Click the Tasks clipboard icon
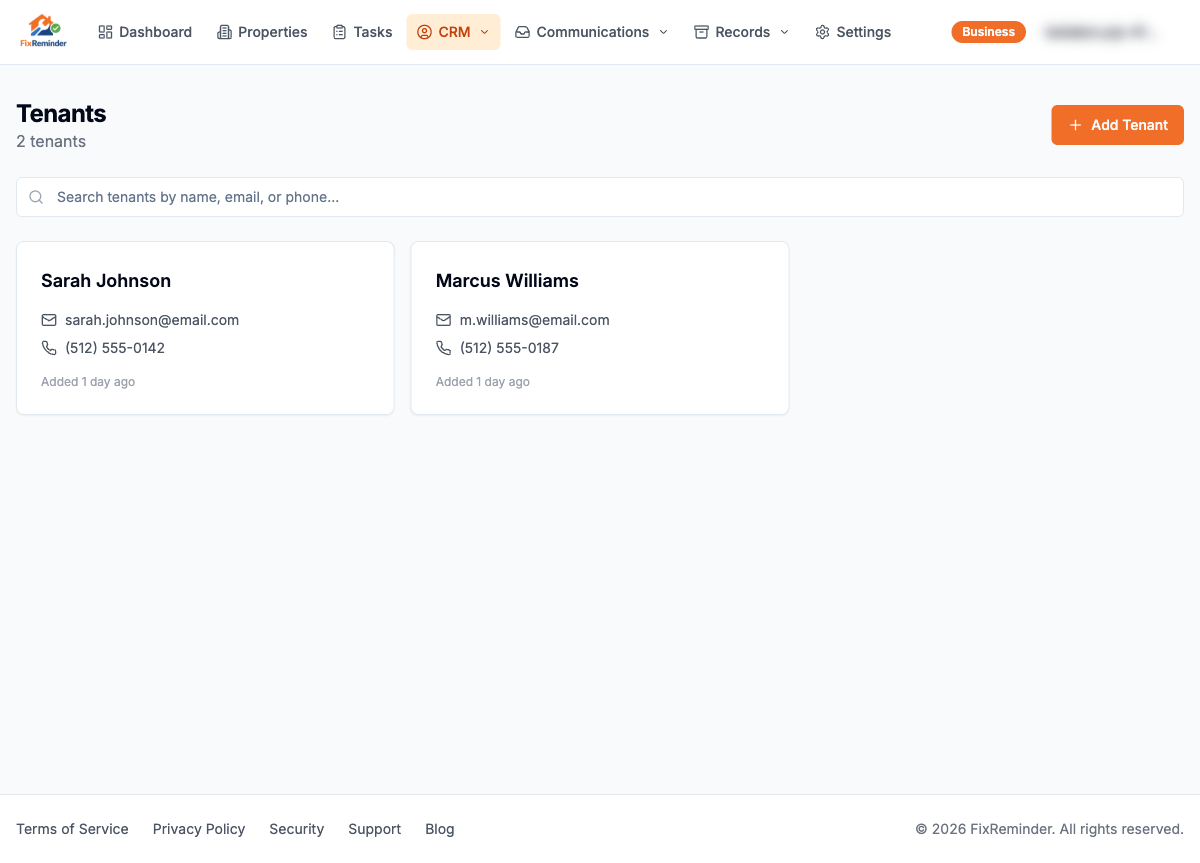1200x863 pixels. [x=340, y=32]
